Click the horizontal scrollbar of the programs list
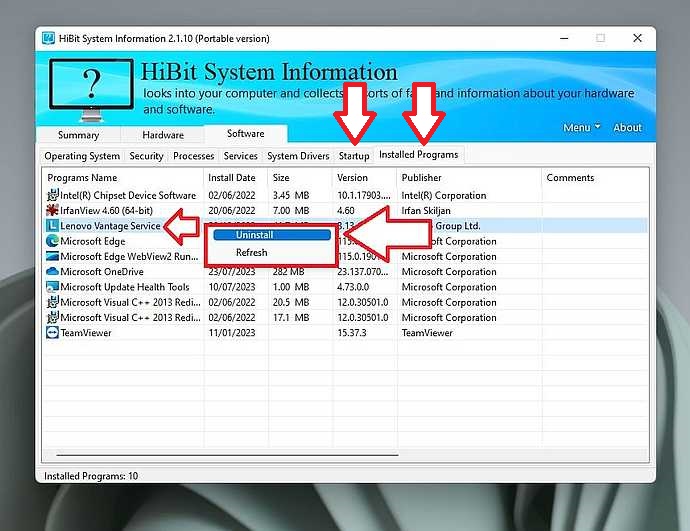690x531 pixels. (x=227, y=455)
